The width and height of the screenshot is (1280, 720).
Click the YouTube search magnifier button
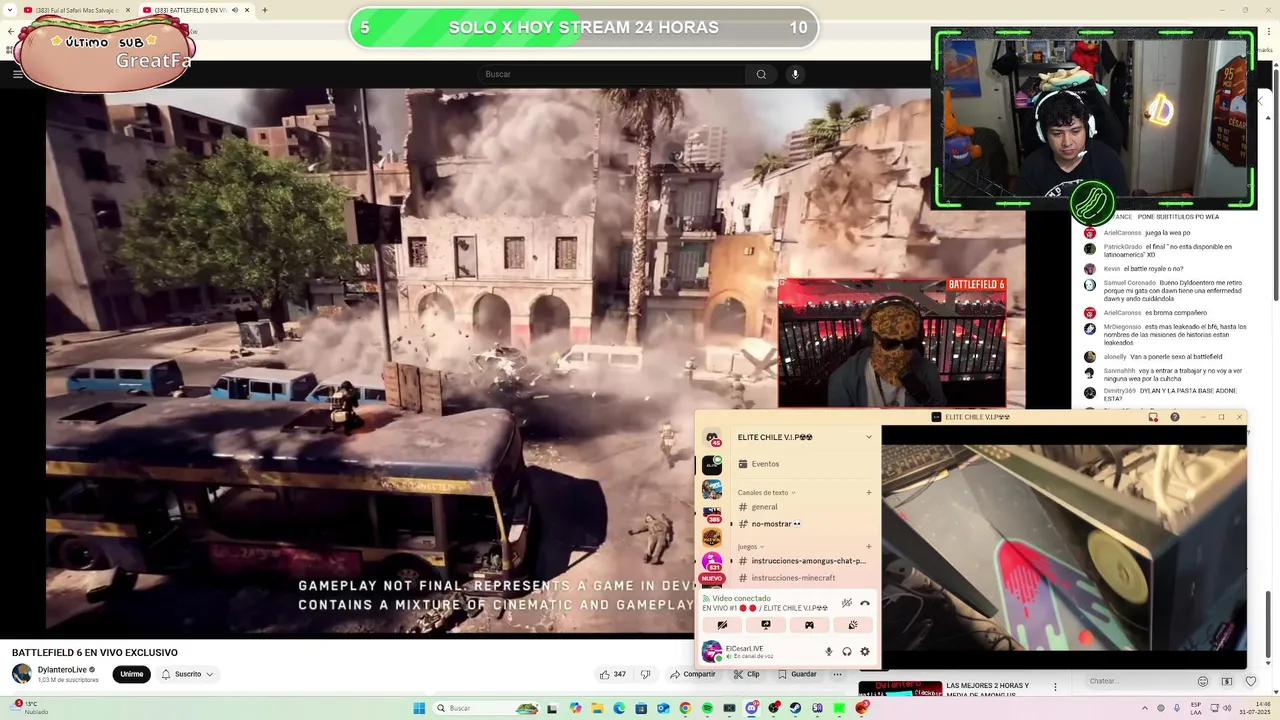pyautogui.click(x=761, y=74)
